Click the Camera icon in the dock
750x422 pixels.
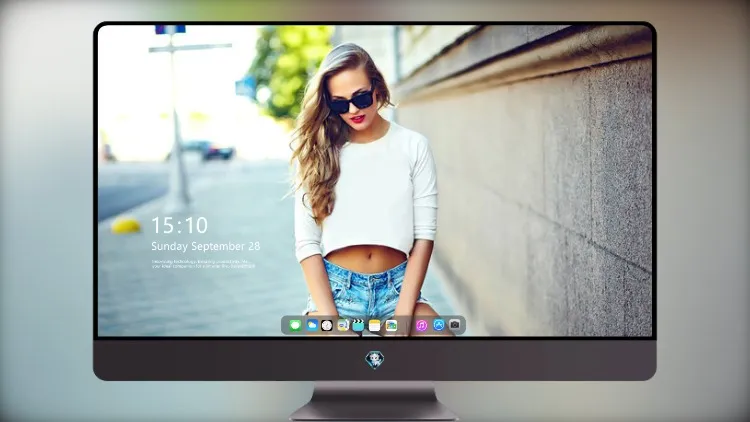tap(455, 325)
